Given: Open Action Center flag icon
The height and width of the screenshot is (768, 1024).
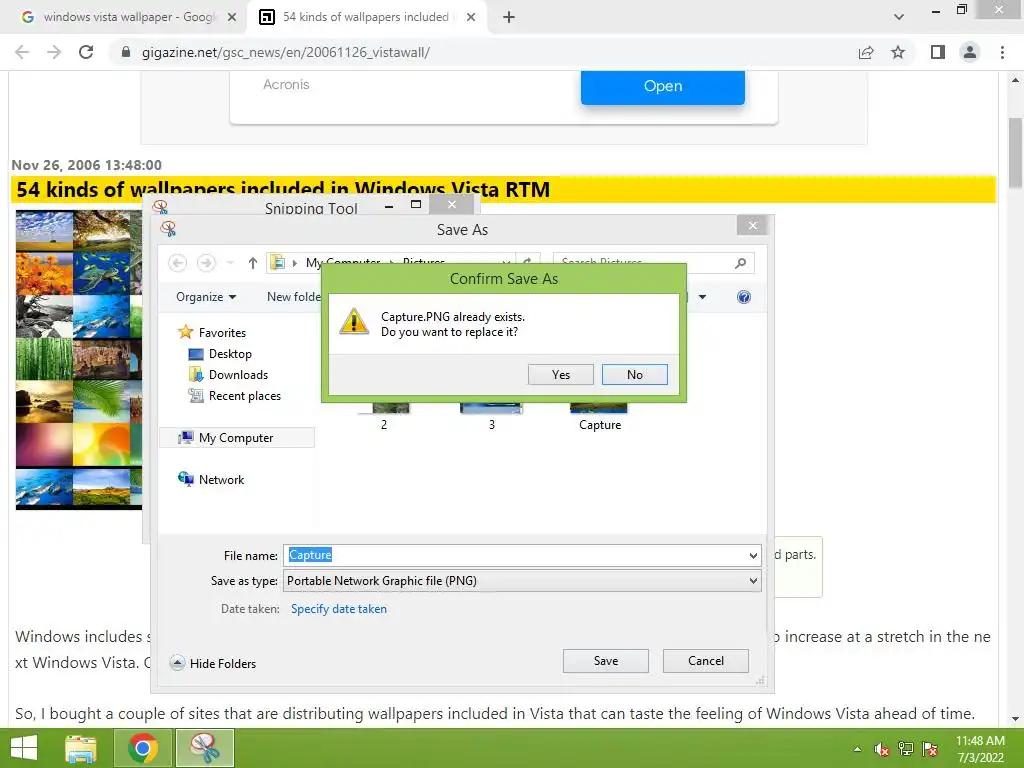Looking at the screenshot, I should pyautogui.click(x=931, y=749).
